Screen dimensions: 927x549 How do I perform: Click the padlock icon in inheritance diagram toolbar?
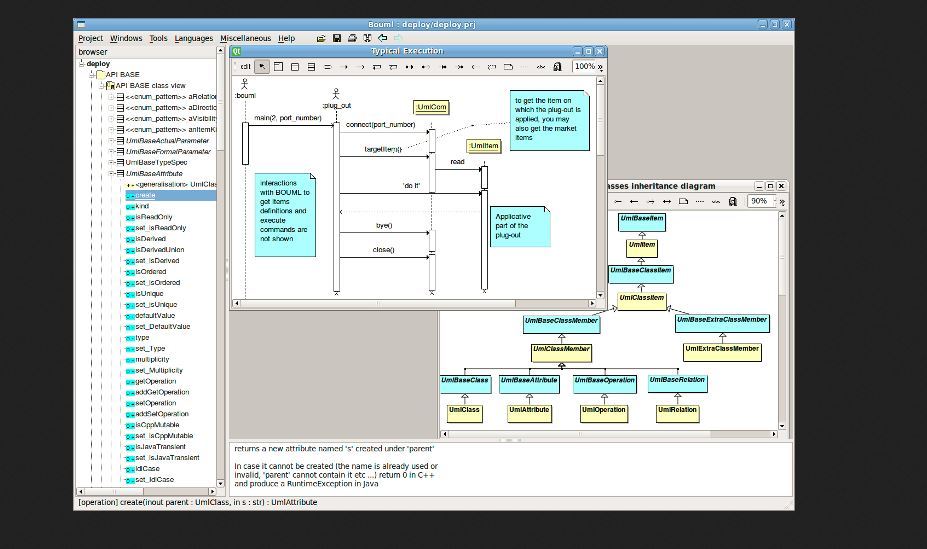733,201
